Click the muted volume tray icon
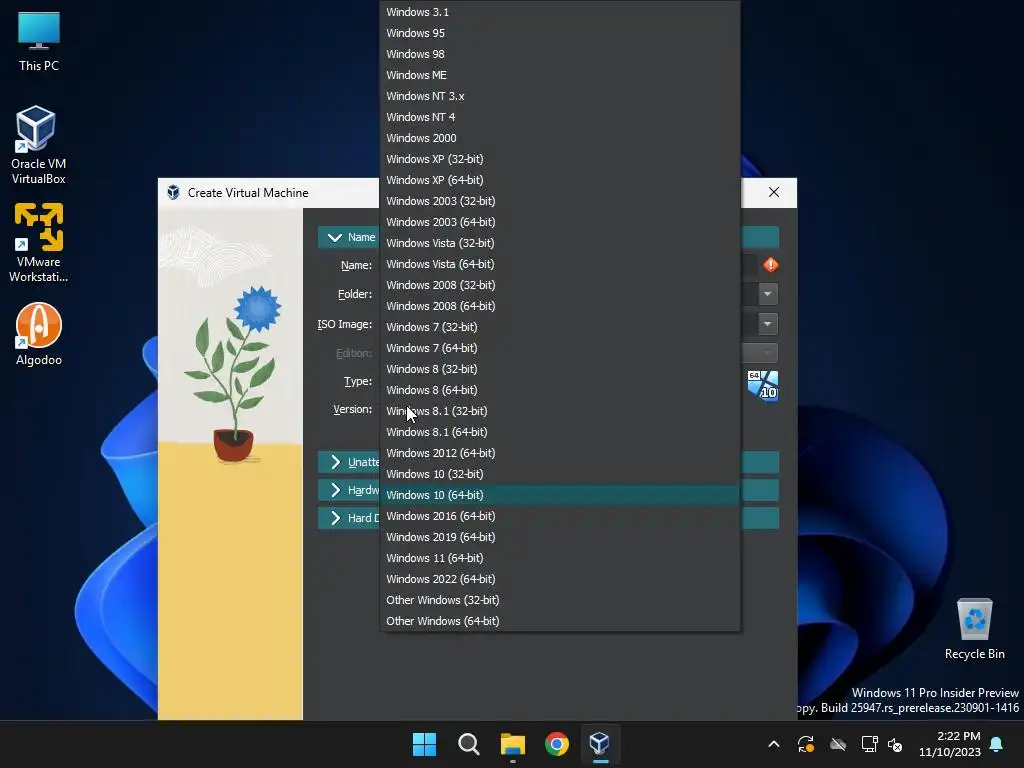The width and height of the screenshot is (1024, 768). tap(895, 744)
